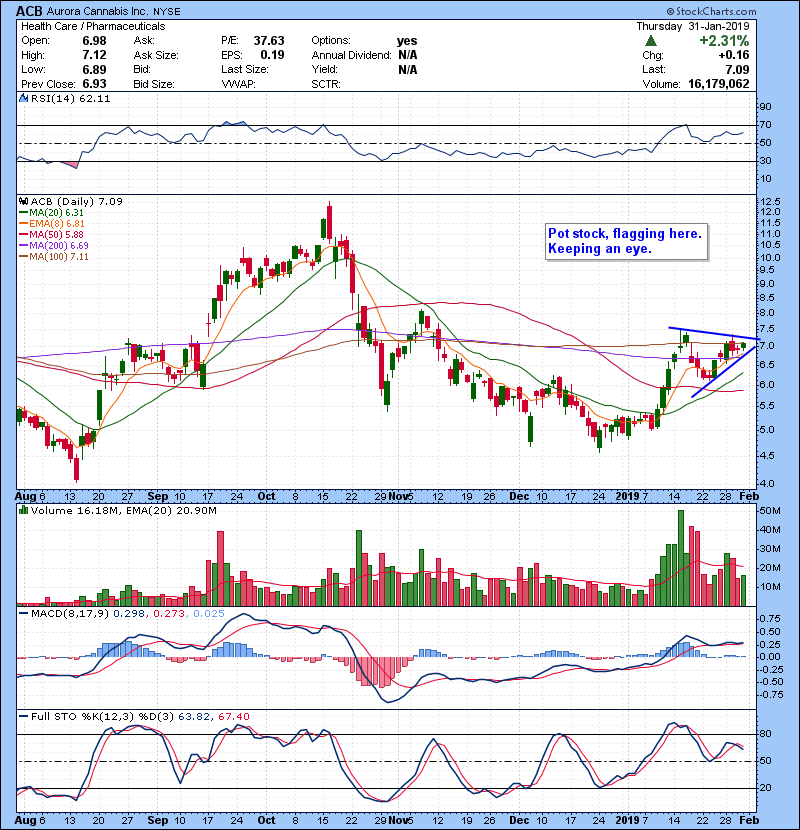The width and height of the screenshot is (800, 830).
Task: Select the MACD value 0.298
Action: click(x=129, y=614)
